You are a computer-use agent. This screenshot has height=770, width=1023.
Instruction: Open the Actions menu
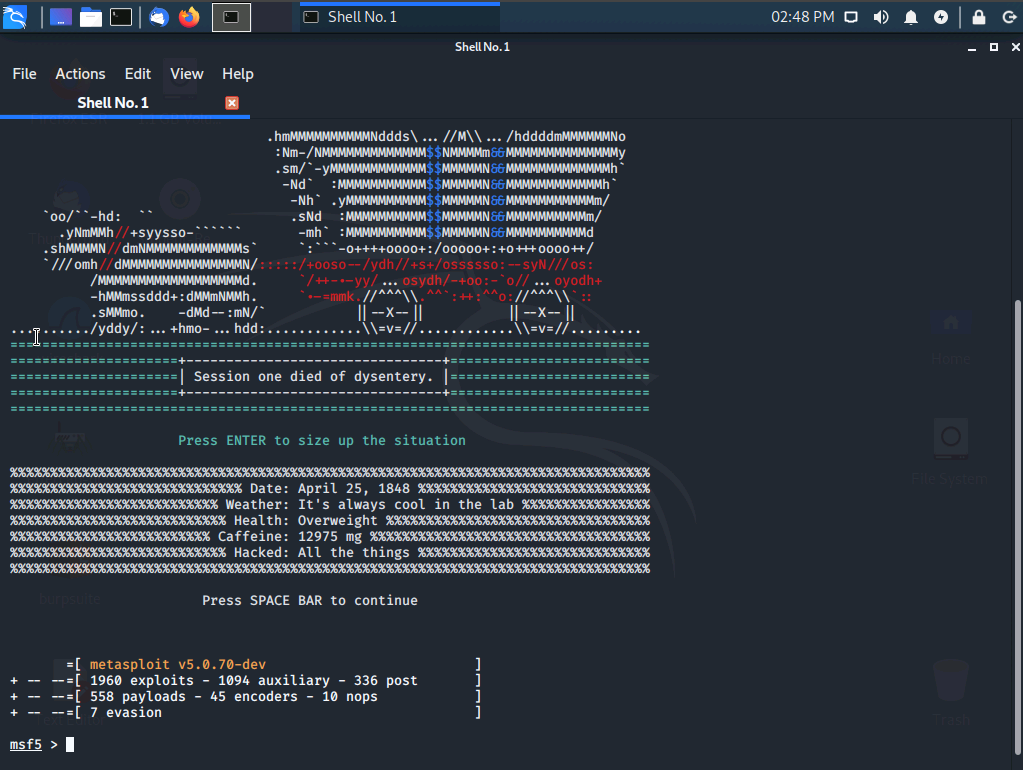coord(80,74)
